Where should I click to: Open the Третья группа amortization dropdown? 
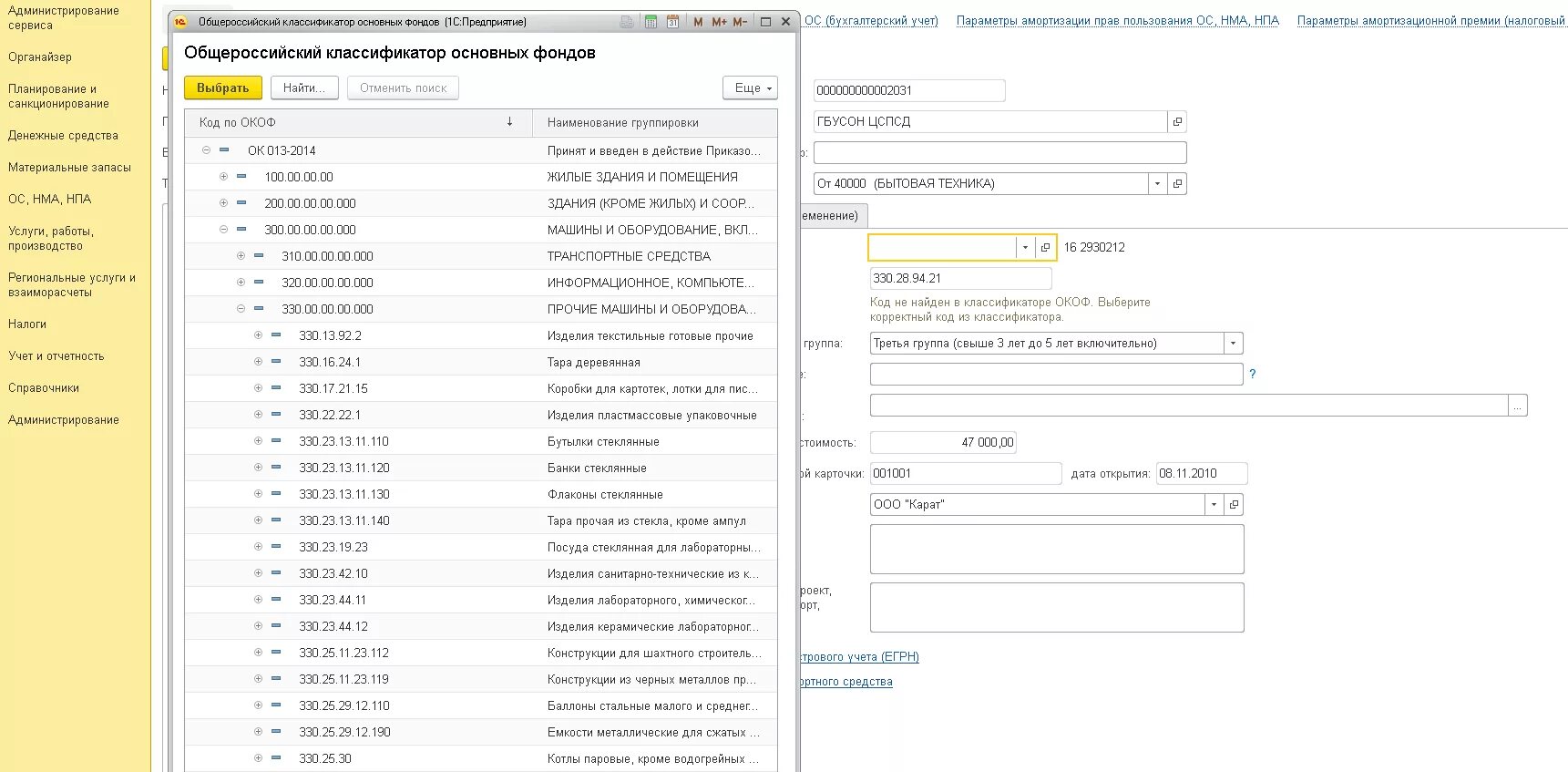[x=1234, y=344]
